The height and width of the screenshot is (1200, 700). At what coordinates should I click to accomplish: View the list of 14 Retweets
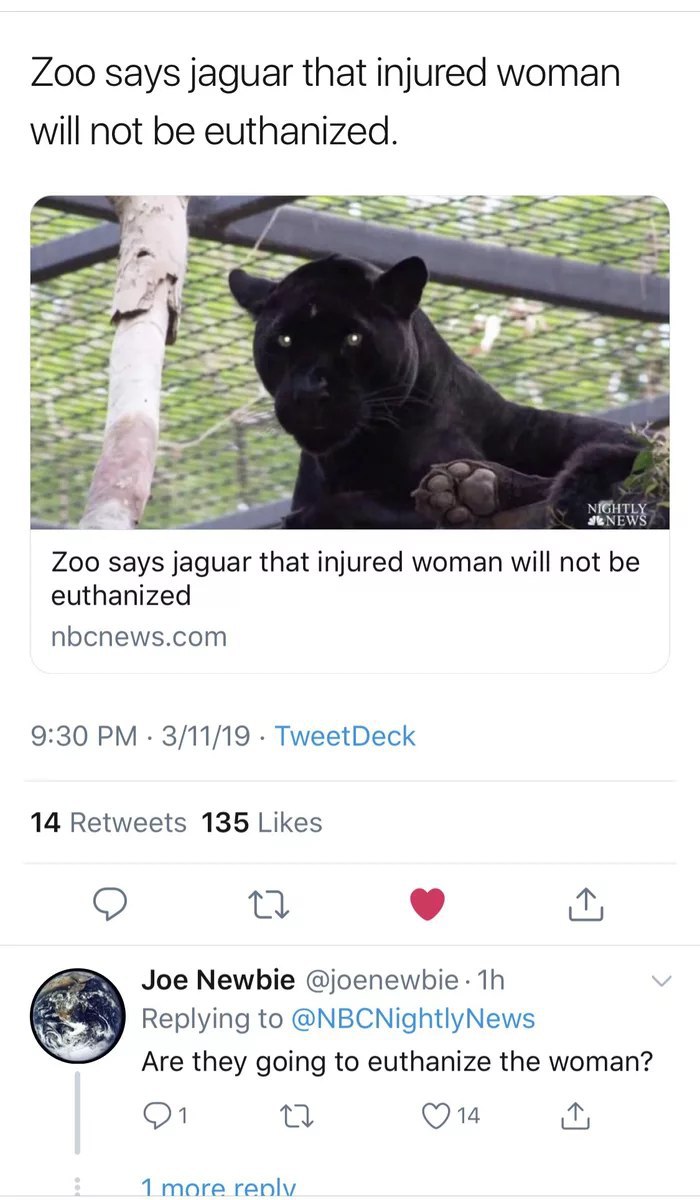point(109,823)
